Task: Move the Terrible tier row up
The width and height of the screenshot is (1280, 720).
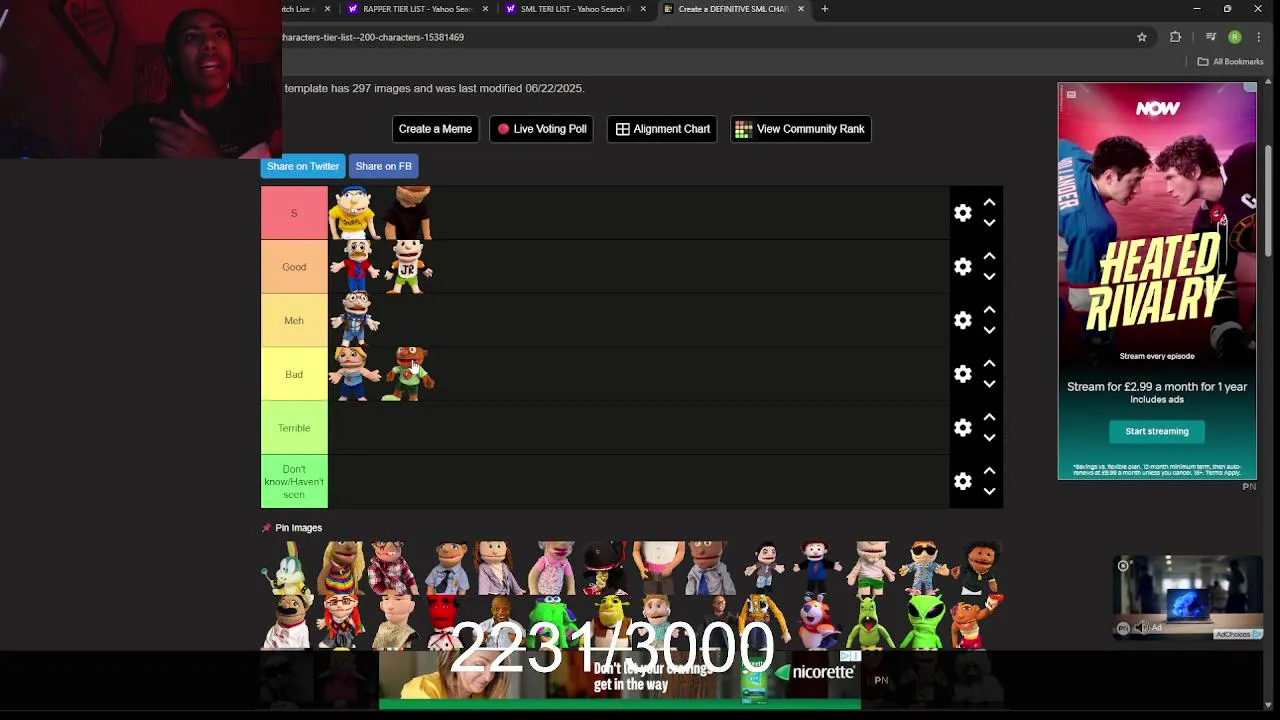Action: pos(989,417)
